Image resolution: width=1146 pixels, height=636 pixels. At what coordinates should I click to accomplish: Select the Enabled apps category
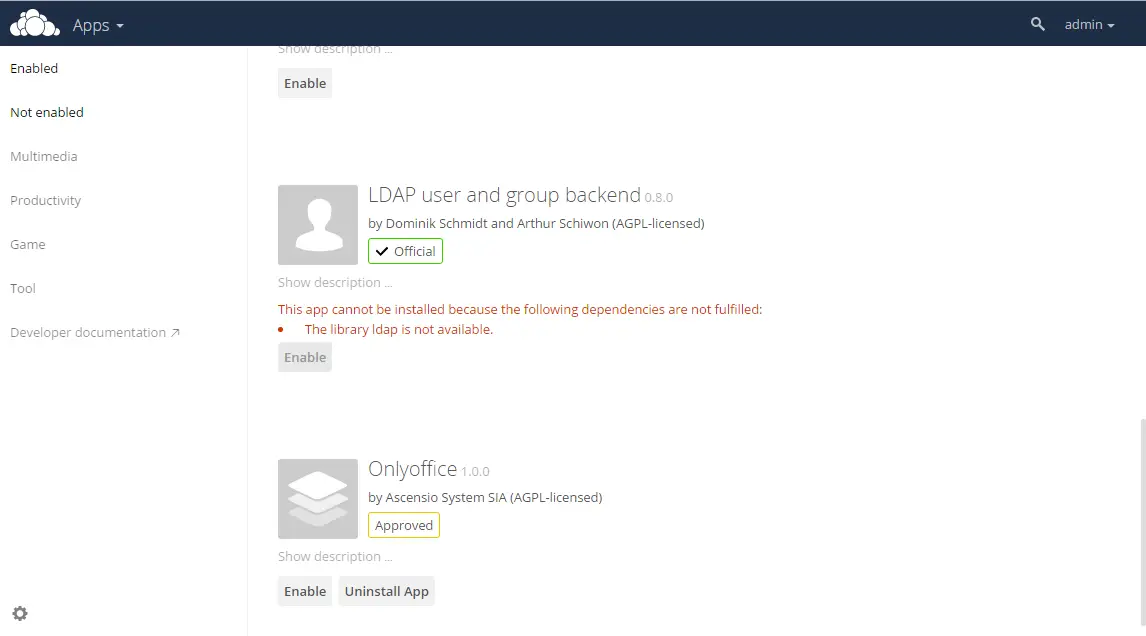coord(34,68)
